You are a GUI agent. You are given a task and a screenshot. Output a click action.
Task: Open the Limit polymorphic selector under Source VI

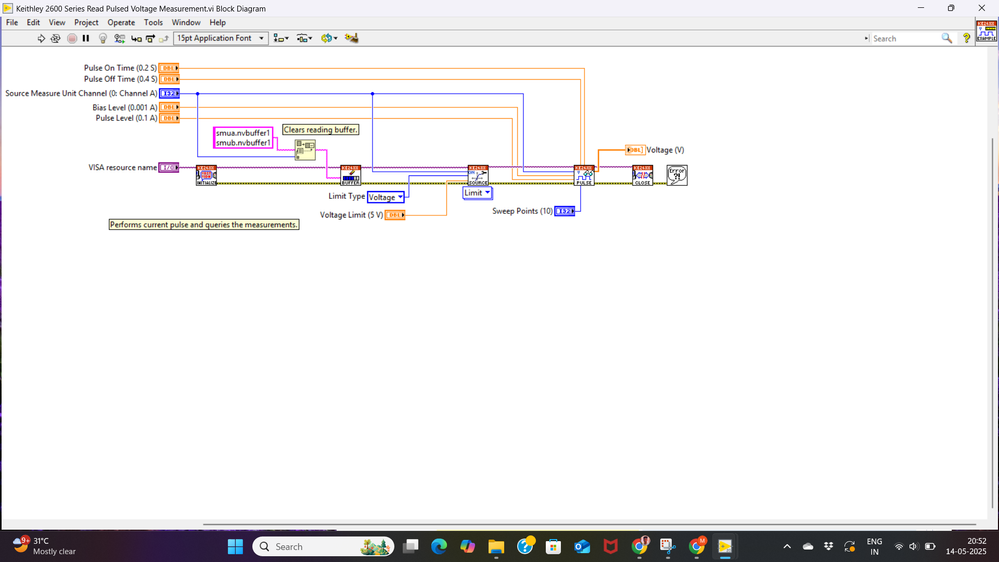tap(477, 193)
